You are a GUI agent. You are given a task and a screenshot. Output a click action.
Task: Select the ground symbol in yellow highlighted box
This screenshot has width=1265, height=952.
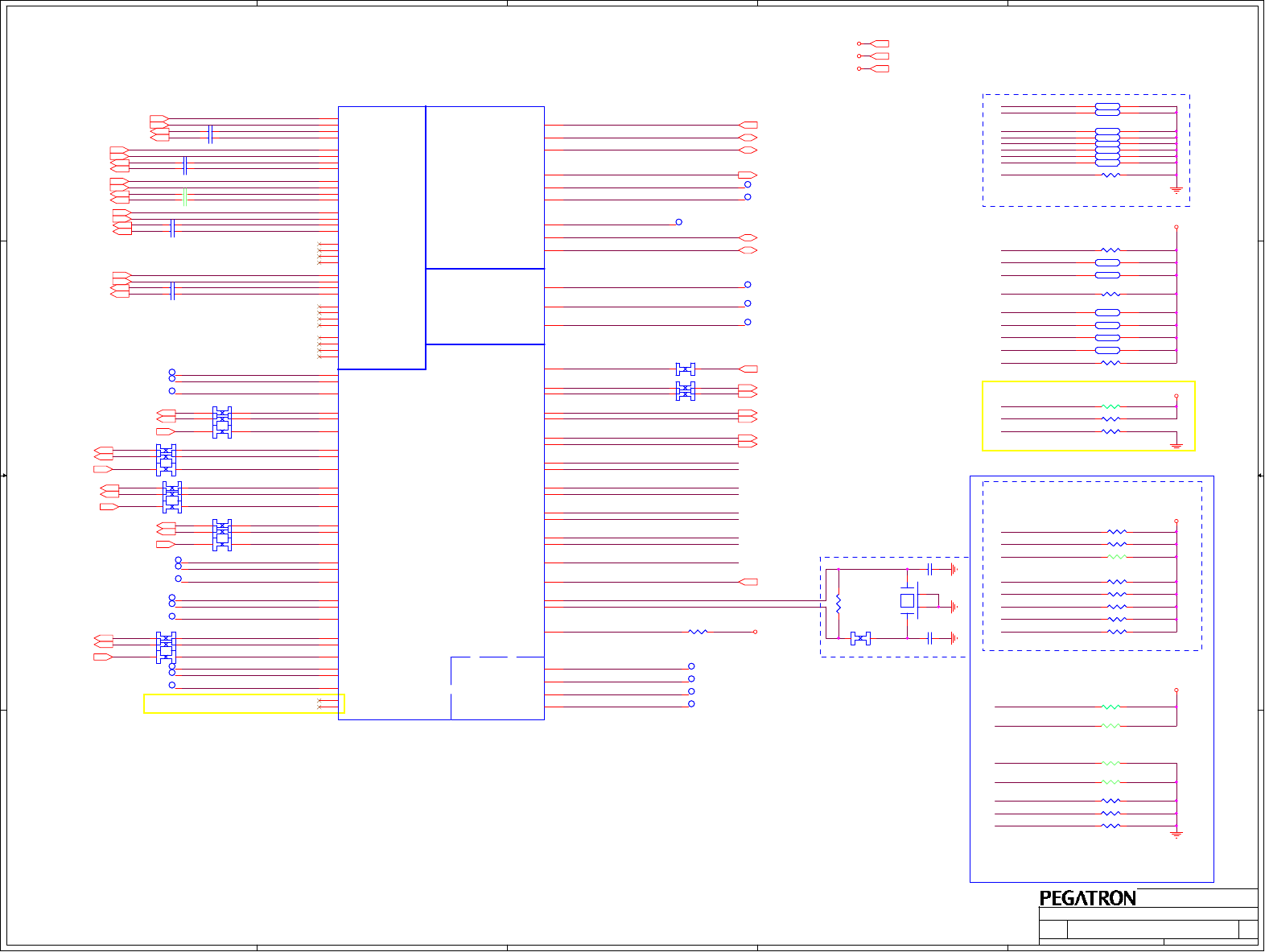[1176, 445]
